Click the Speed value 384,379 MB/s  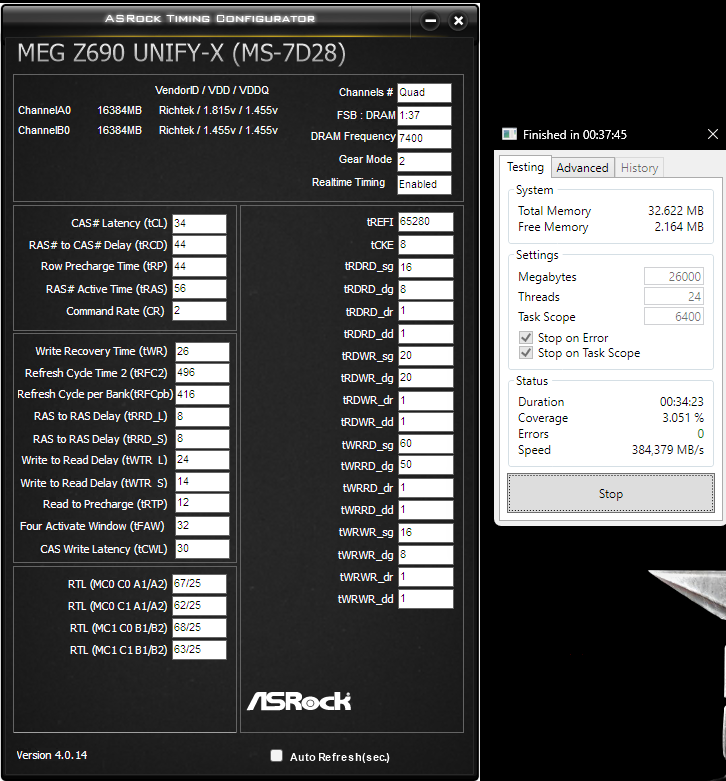[668, 450]
